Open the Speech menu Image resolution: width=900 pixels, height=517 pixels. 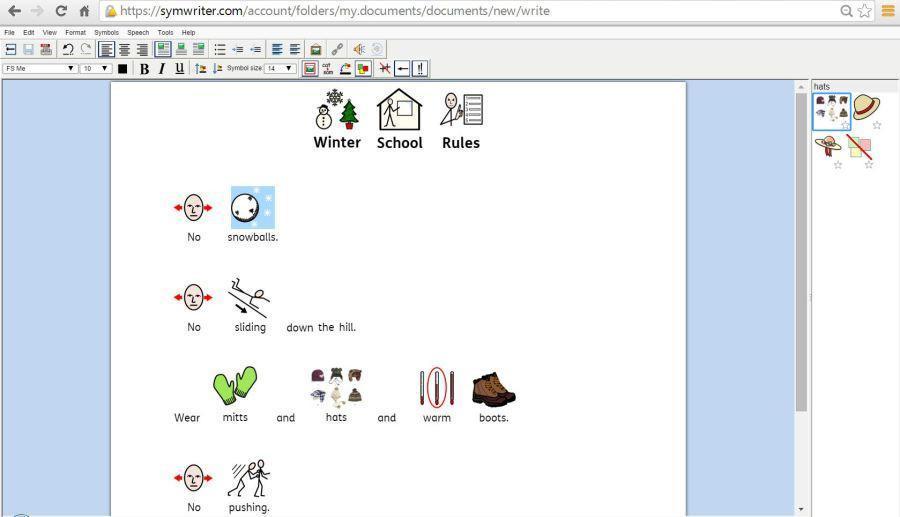(138, 32)
